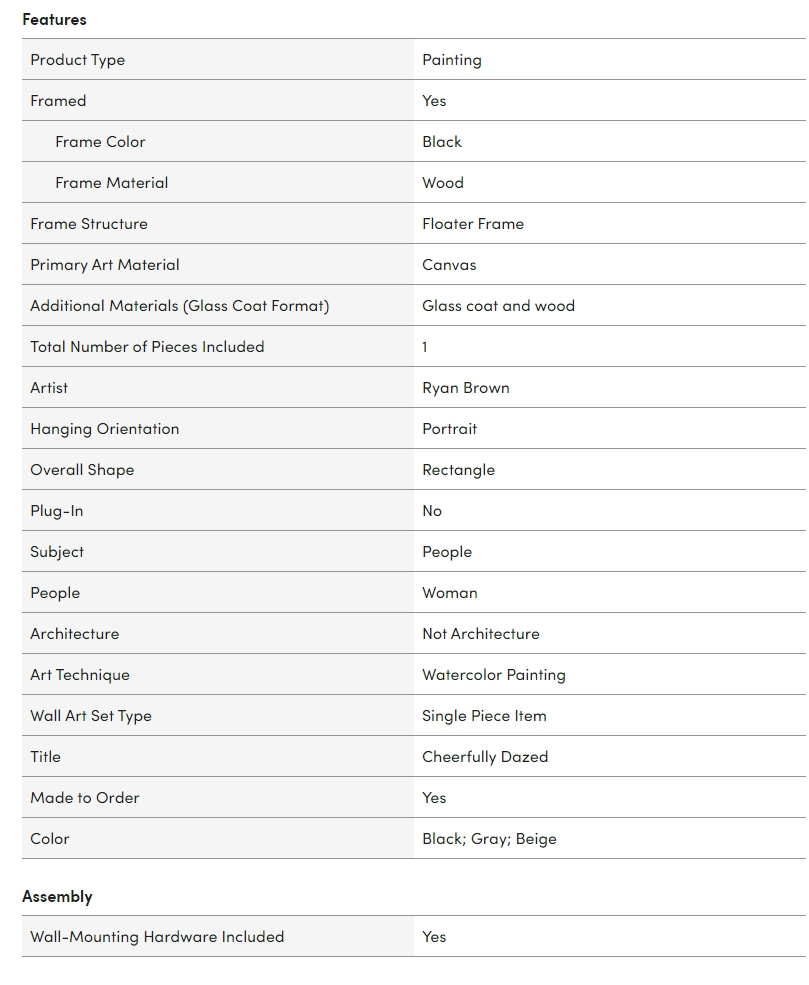Click the Hanging Orientation label

point(104,429)
